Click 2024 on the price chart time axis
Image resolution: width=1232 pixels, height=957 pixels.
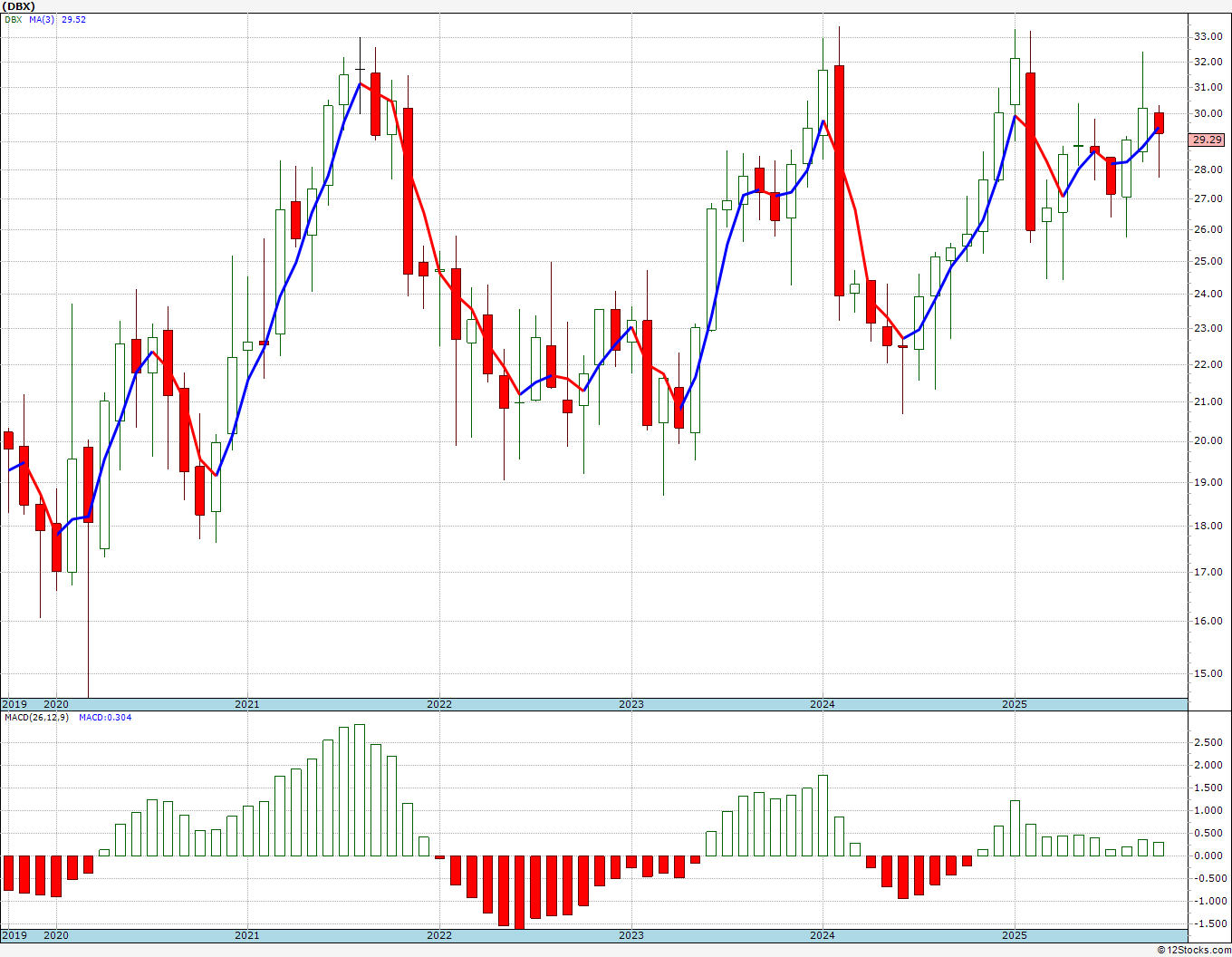click(823, 704)
